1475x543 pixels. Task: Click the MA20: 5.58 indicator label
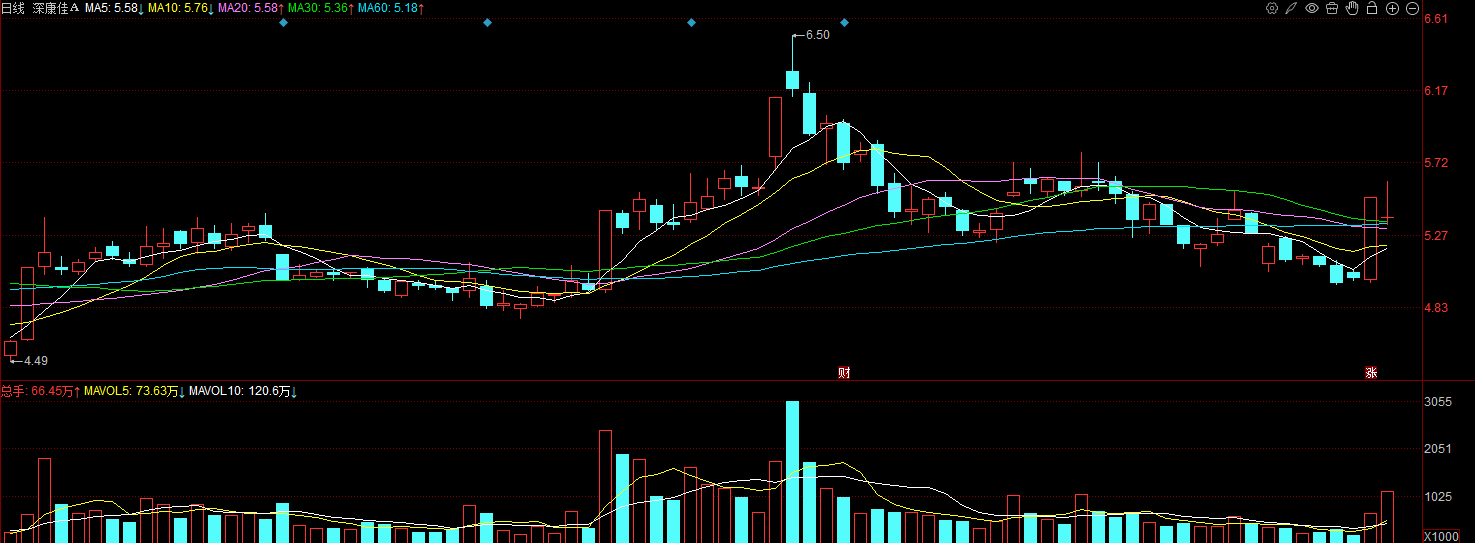click(x=251, y=8)
